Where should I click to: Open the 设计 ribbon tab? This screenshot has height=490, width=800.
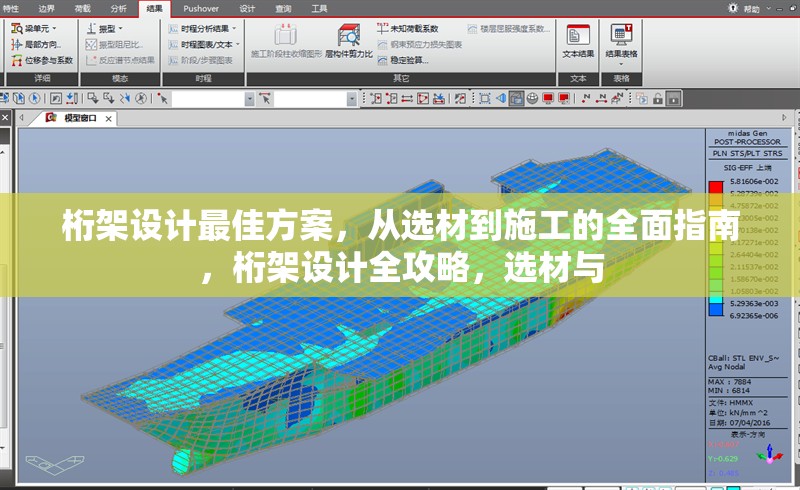[247, 7]
